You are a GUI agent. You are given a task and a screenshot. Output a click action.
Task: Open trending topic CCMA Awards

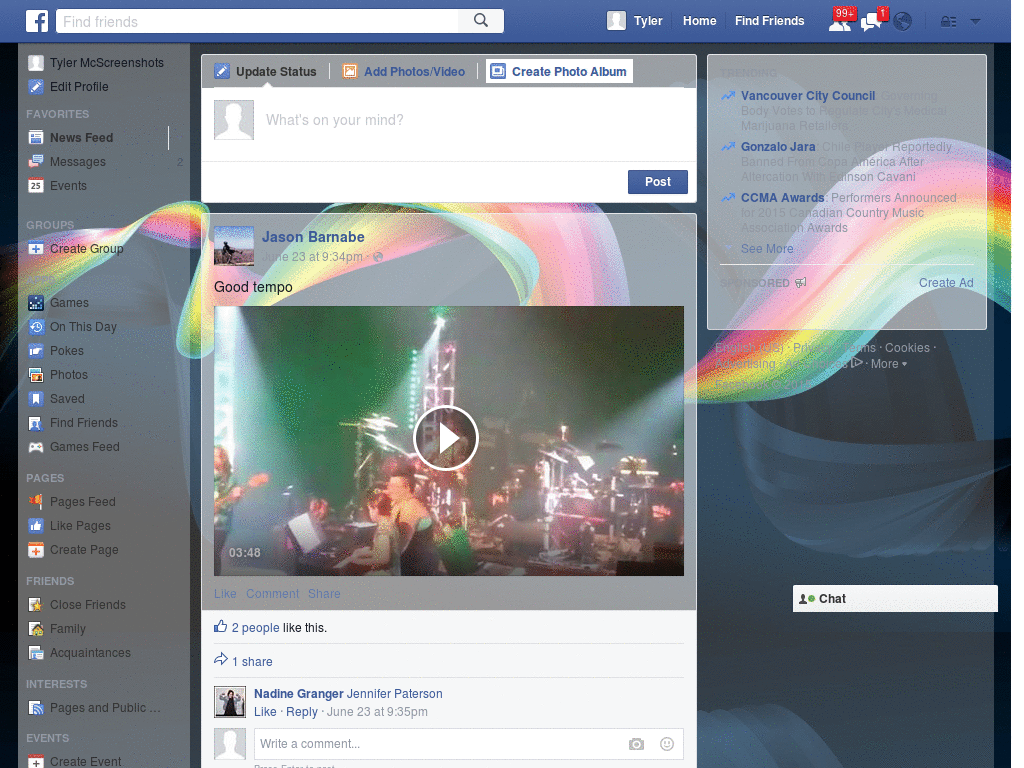(x=782, y=198)
